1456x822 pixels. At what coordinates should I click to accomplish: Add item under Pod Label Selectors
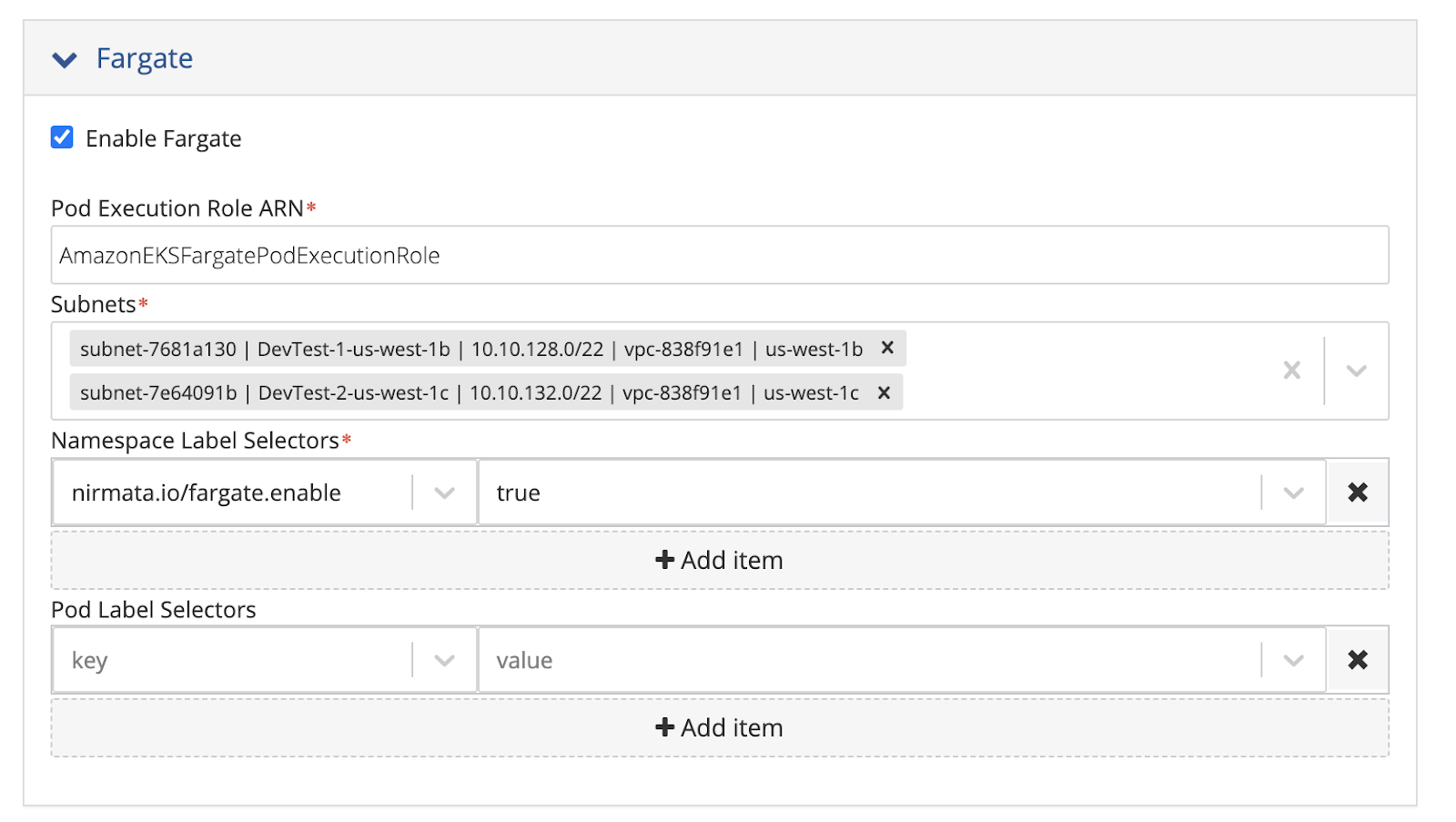[720, 727]
